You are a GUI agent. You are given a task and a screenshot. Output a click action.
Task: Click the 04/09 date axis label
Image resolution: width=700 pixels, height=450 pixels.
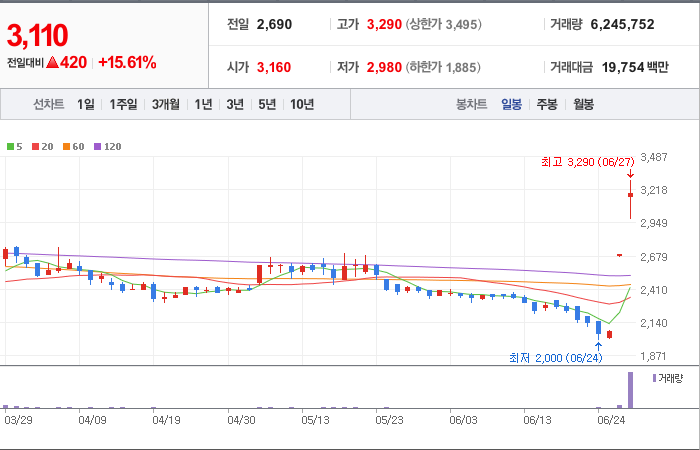tap(92, 421)
